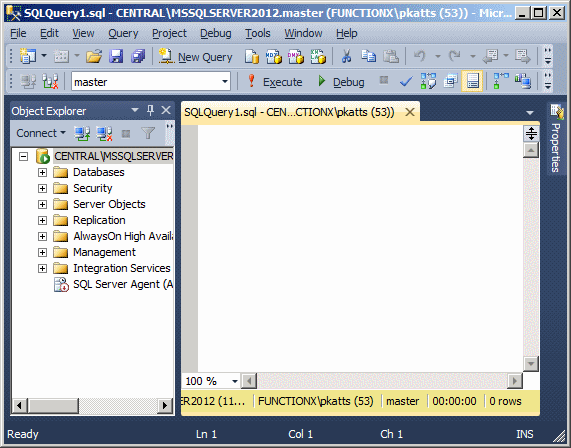
Task: Open the New Project dropdown arrow
Action: [x=44, y=56]
